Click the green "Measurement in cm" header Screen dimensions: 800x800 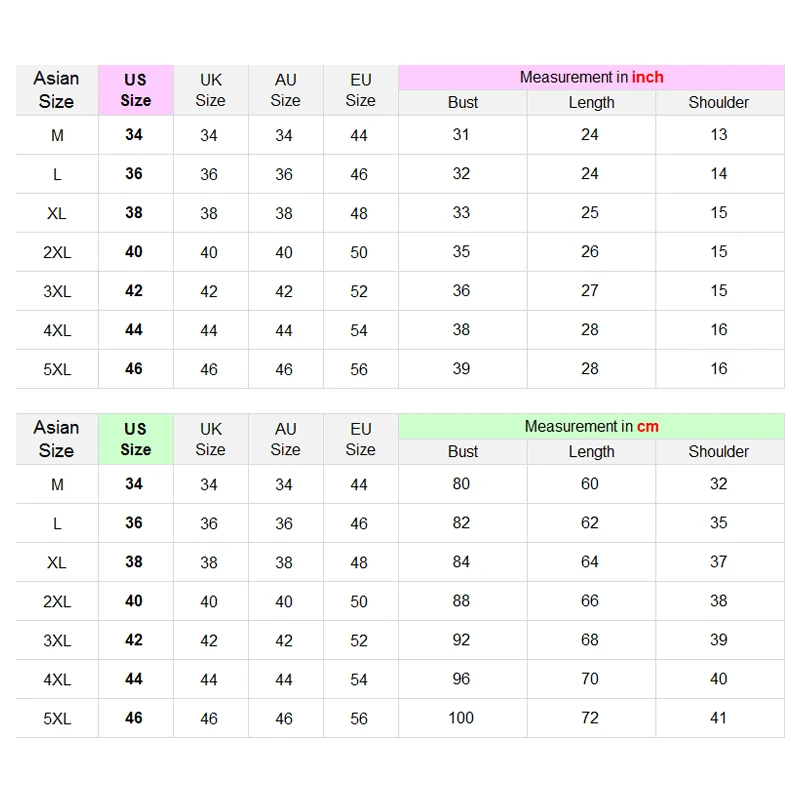pos(591,427)
